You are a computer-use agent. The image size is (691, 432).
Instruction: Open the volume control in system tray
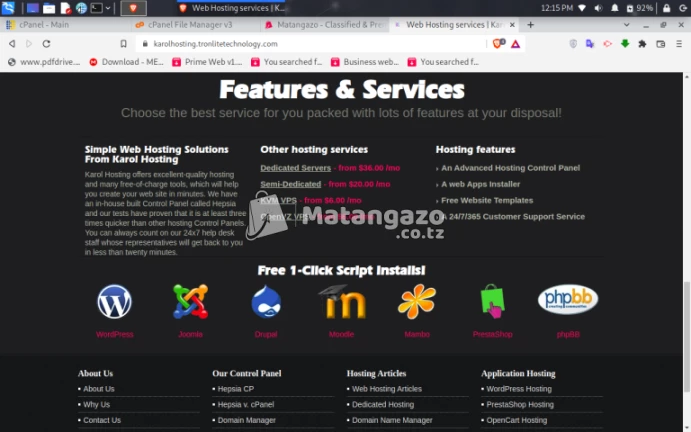[x=598, y=8]
